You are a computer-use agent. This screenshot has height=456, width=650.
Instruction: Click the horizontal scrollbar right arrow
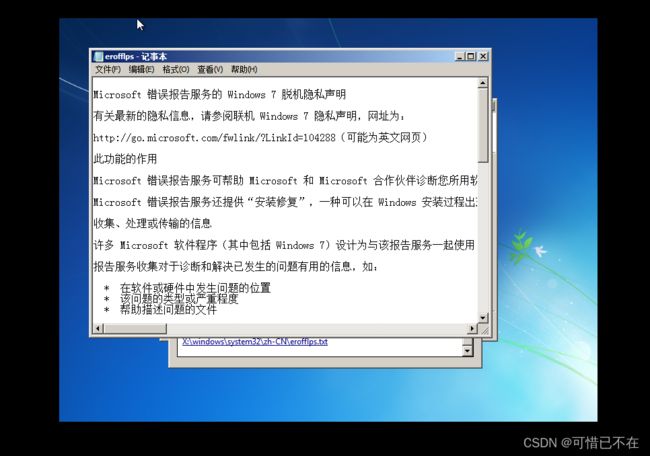pyautogui.click(x=472, y=329)
